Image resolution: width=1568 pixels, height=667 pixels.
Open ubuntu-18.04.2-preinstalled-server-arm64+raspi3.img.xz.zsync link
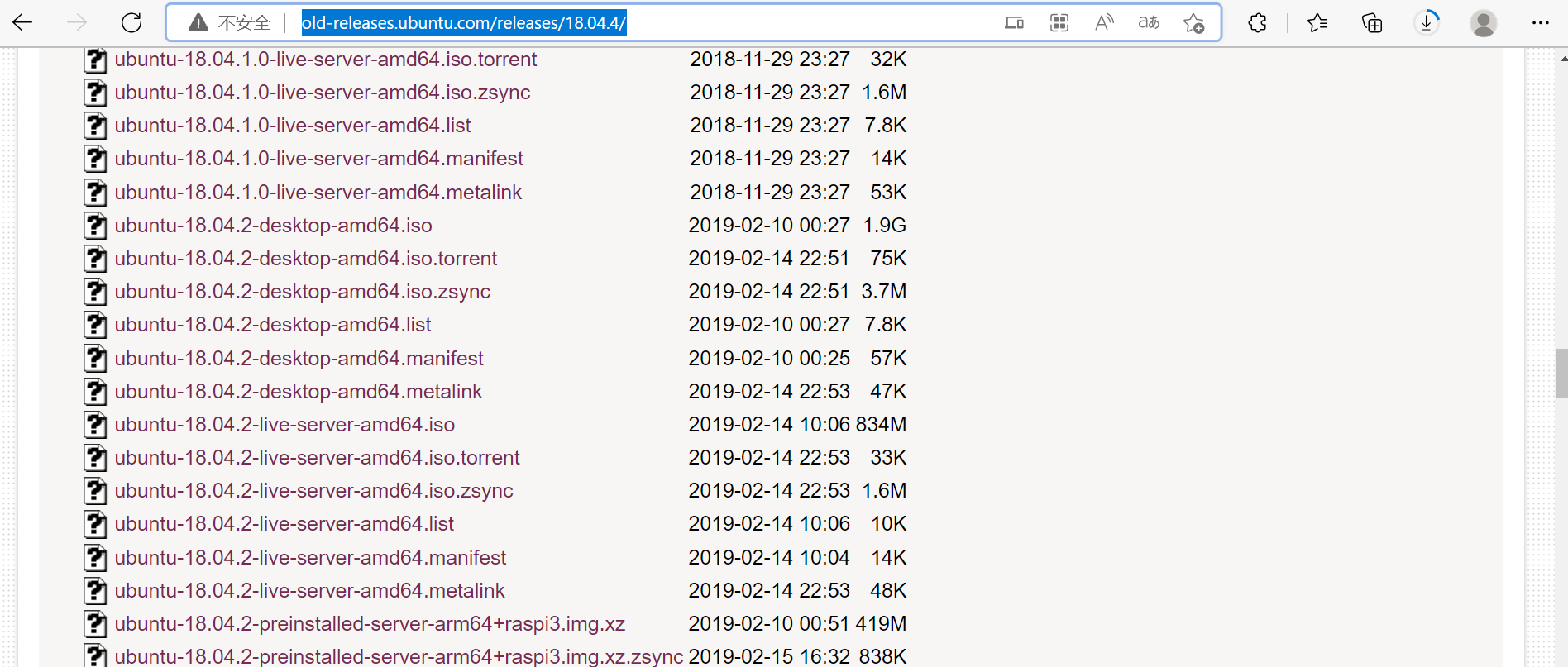[399, 656]
